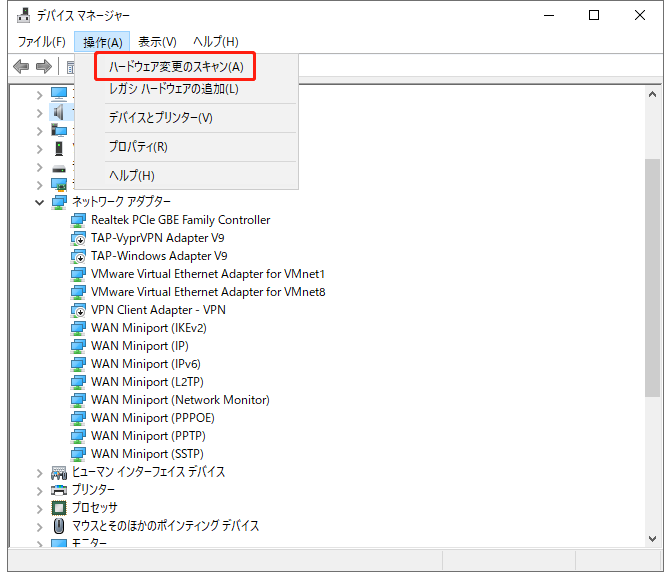Click the vertical scrollbar down arrow

point(652,539)
